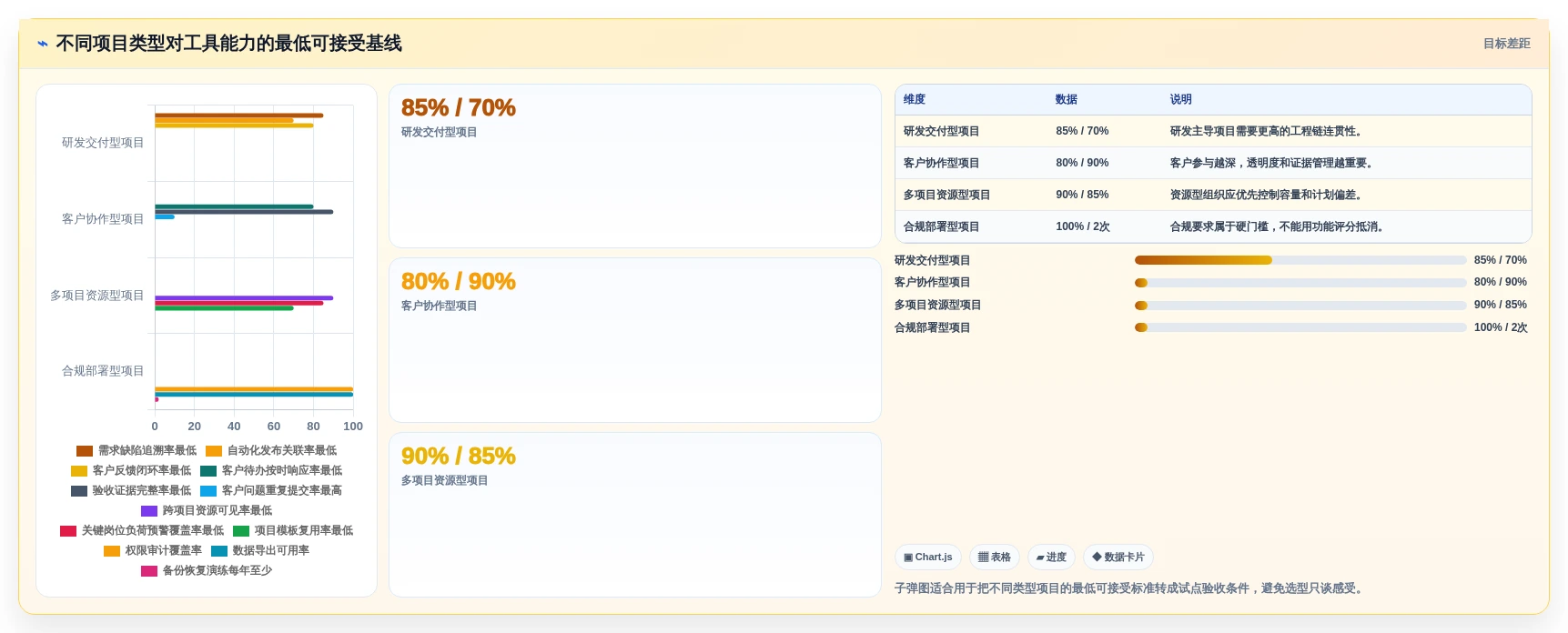Toggle the 客户待办按时响应率最低 legend swatch

point(208,471)
